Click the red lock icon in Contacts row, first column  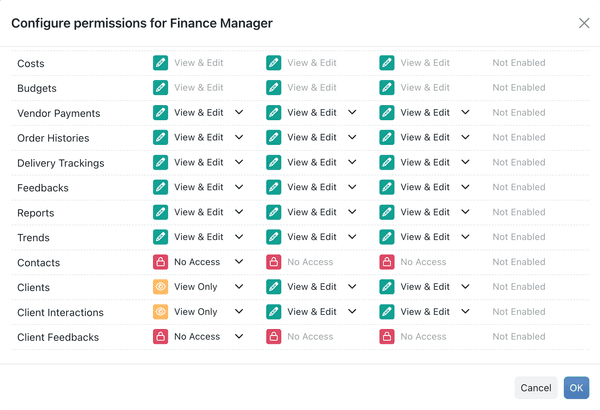[x=160, y=262]
